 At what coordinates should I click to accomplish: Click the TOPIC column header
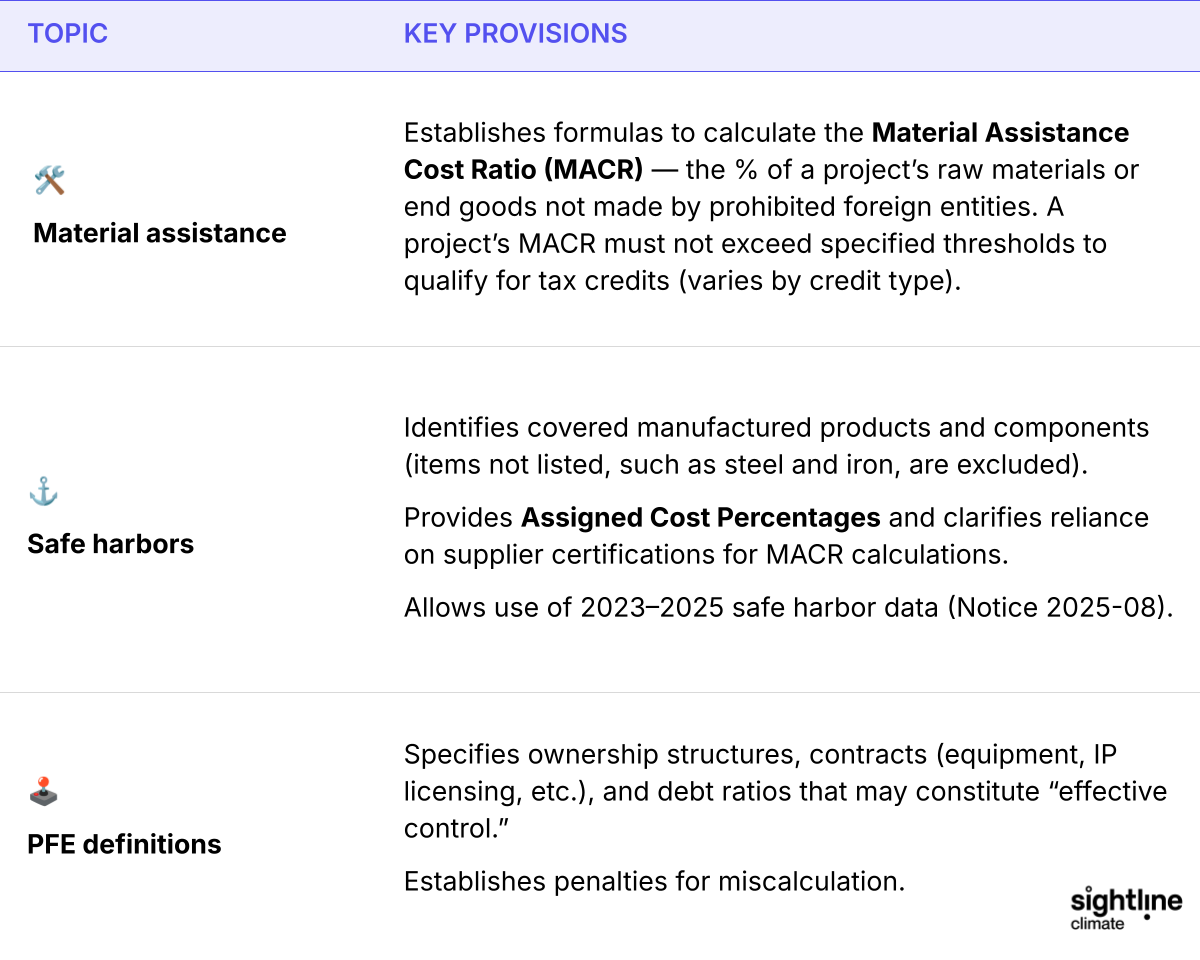coord(67,33)
